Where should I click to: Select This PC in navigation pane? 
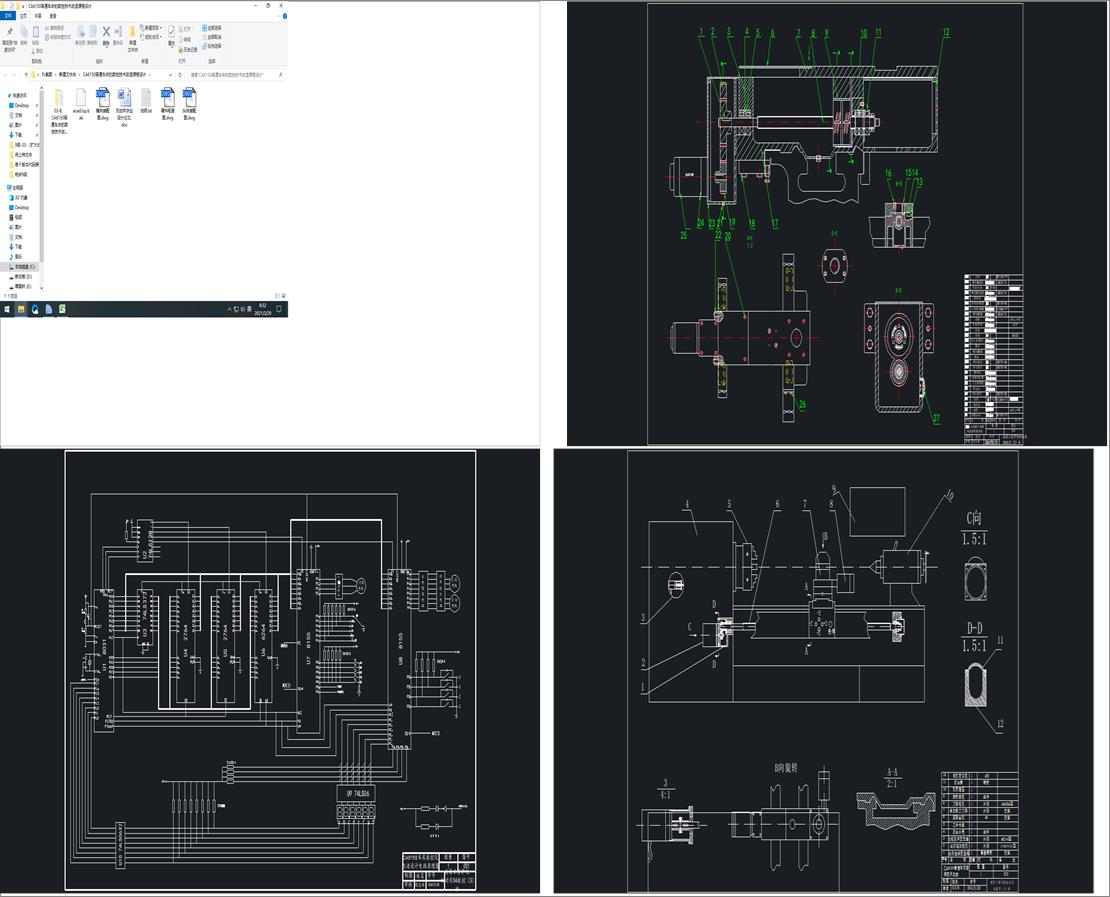click(x=17, y=188)
